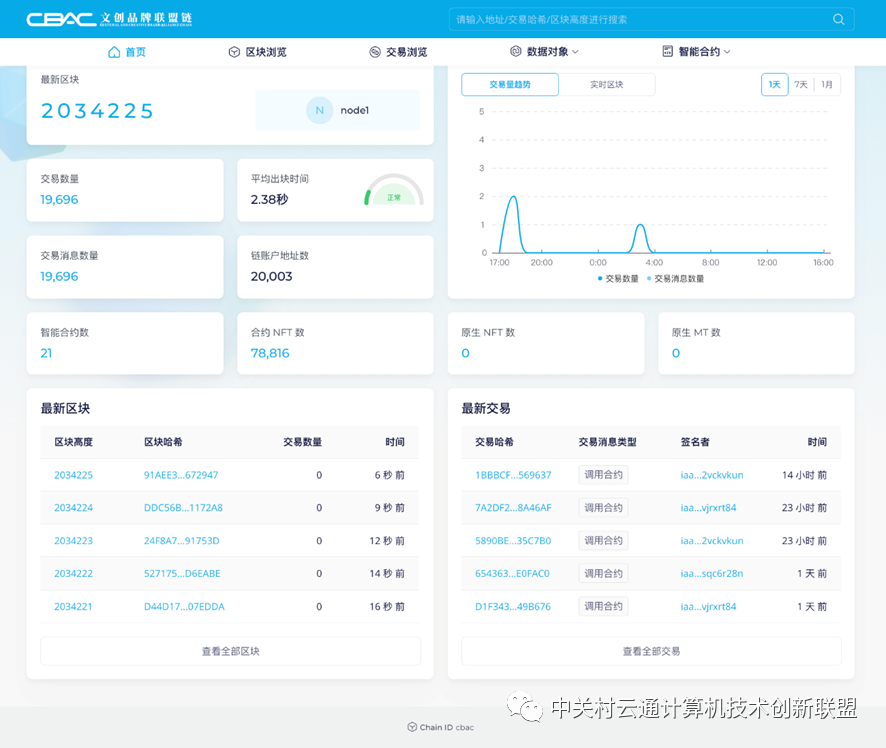Click the chart peak near 17:00
Screen dimensions: 886x748
tap(513, 197)
